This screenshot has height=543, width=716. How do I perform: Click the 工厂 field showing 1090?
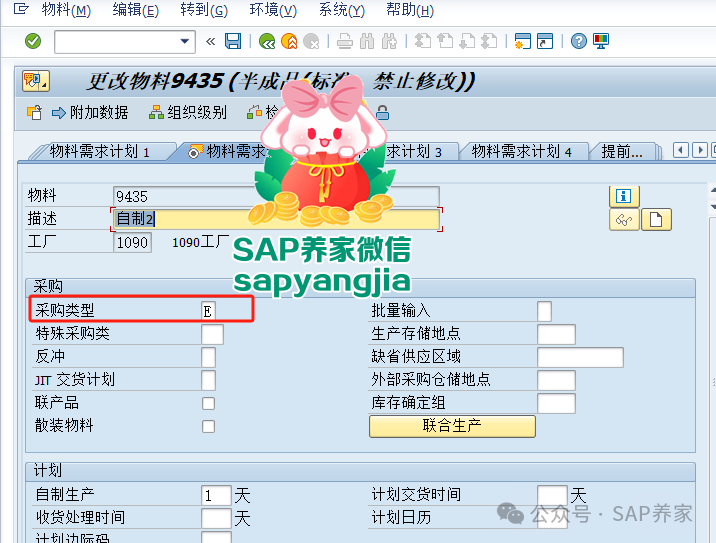pos(132,243)
